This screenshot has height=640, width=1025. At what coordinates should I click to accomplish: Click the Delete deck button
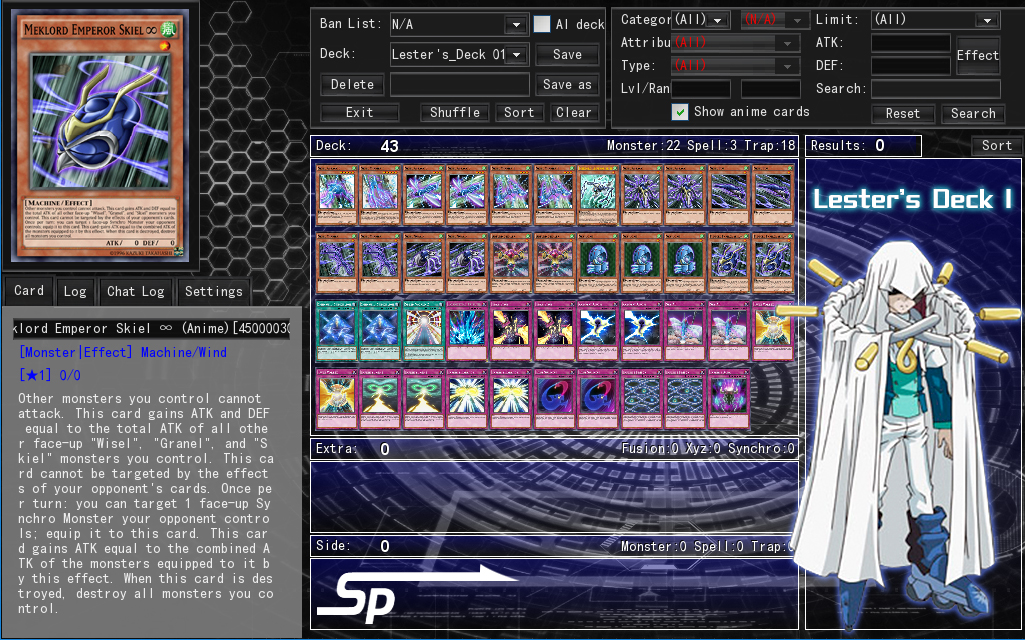point(352,84)
